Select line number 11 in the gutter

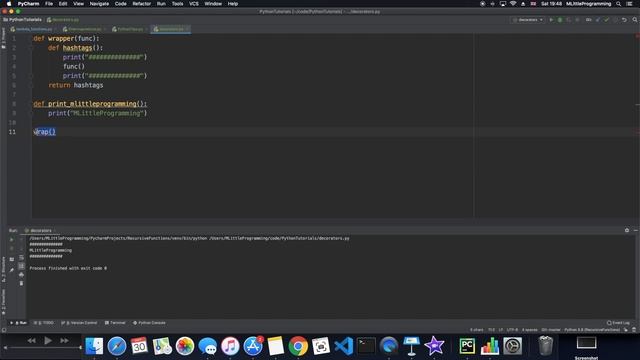click(12, 132)
